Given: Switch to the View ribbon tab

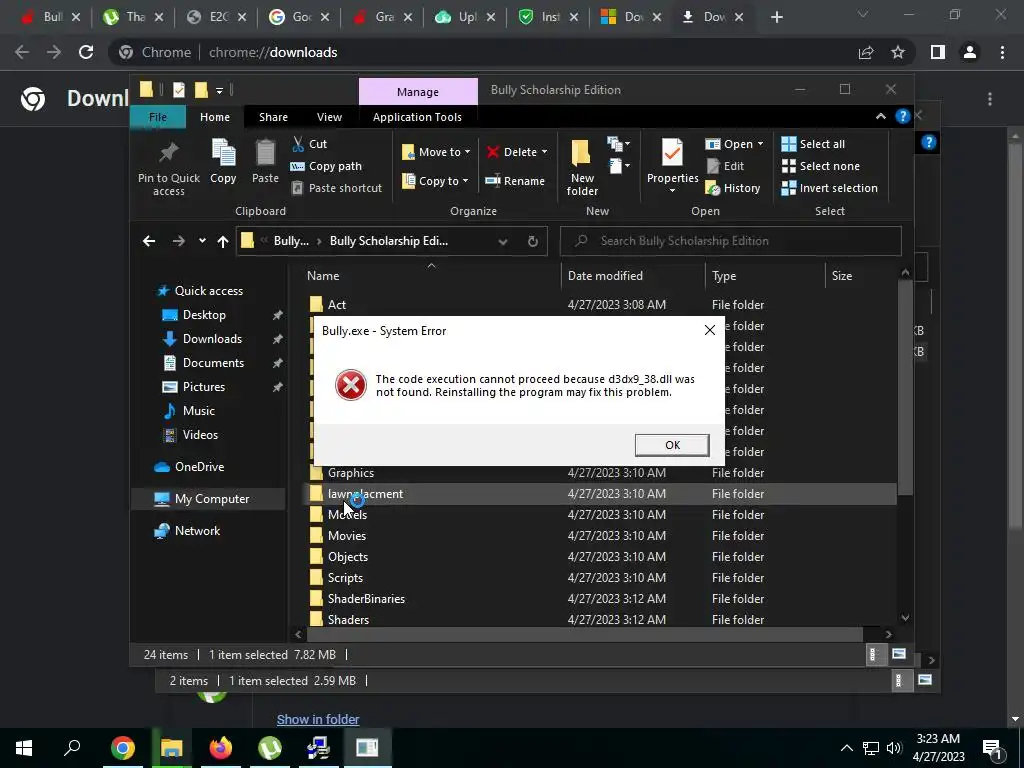Looking at the screenshot, I should pos(329,117).
